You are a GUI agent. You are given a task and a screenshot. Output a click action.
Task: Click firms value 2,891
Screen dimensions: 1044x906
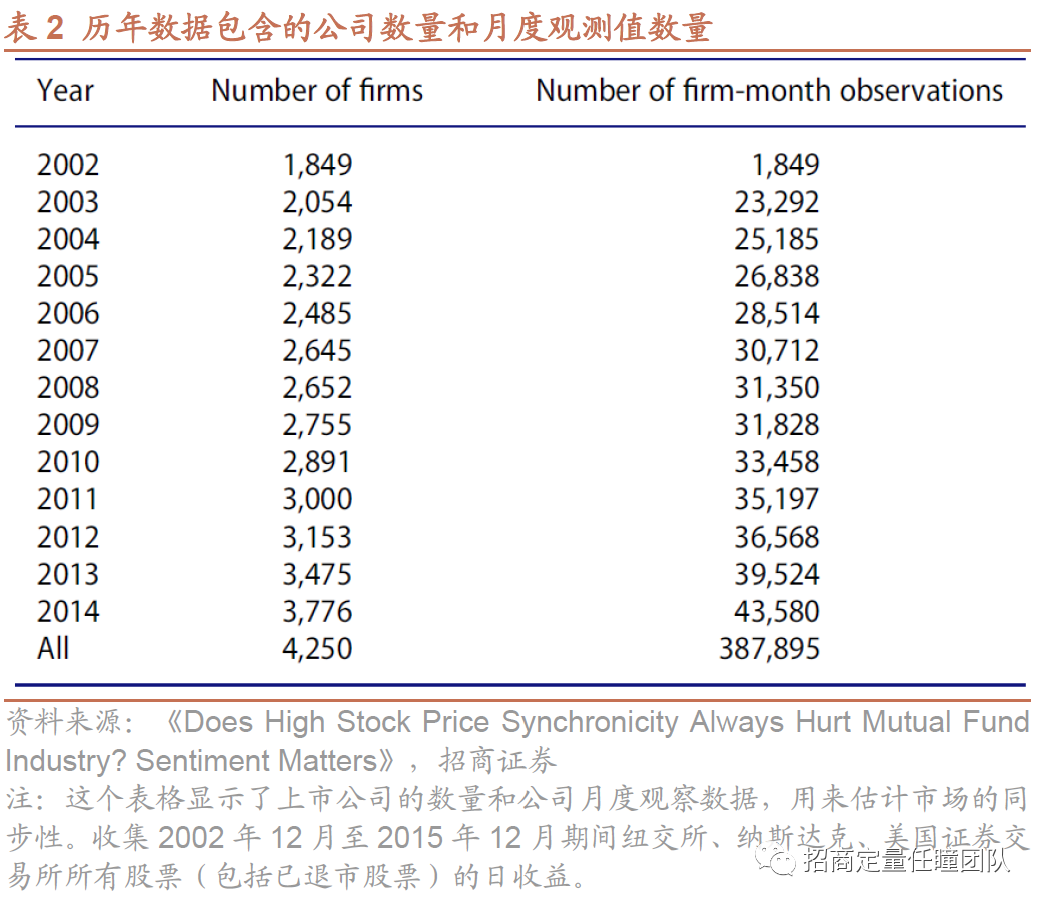click(x=317, y=462)
